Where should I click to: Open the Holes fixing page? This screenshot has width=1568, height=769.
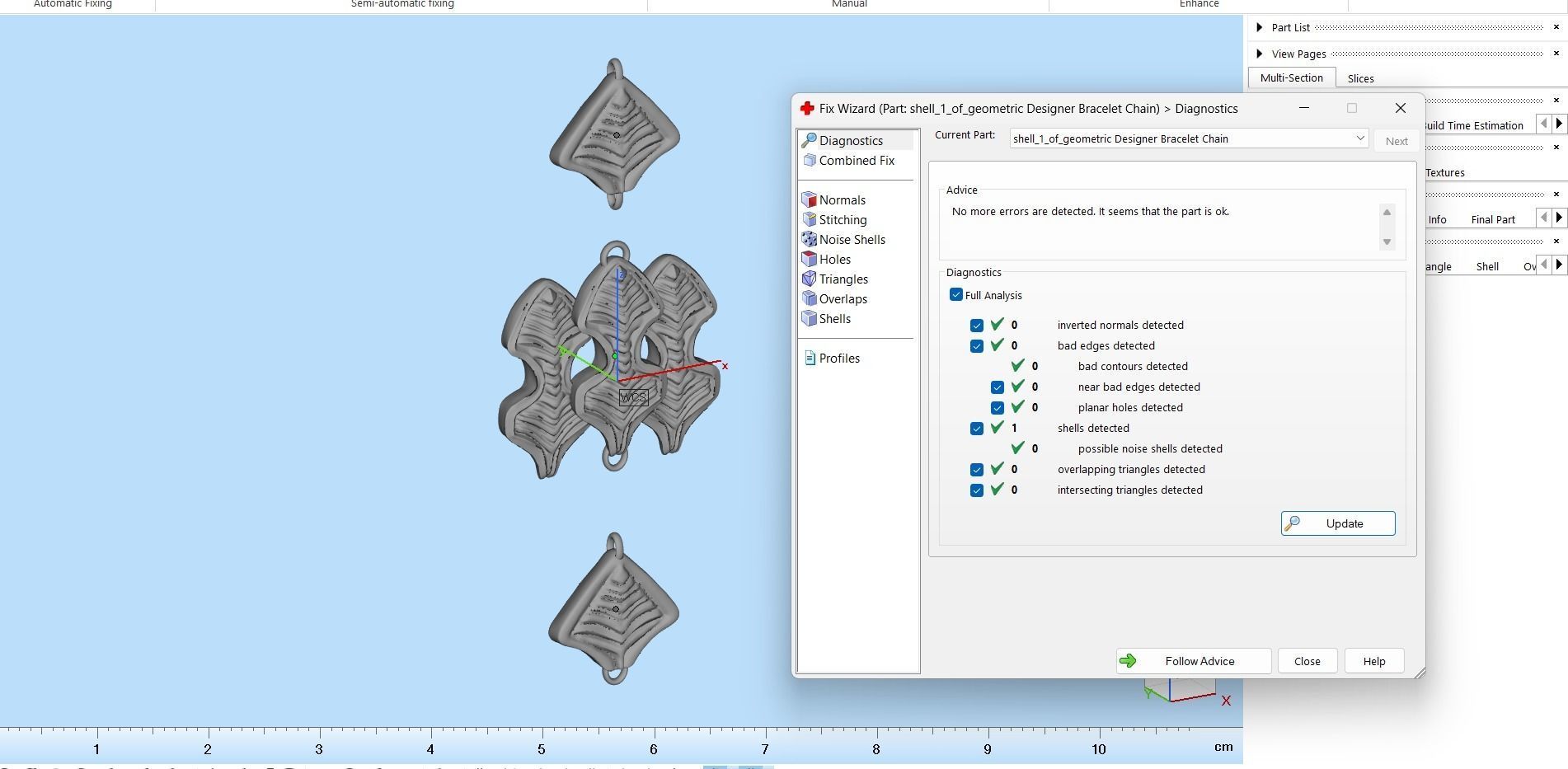(834, 260)
